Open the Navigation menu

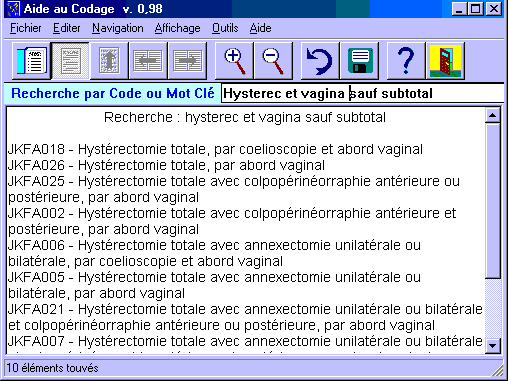[x=118, y=28]
